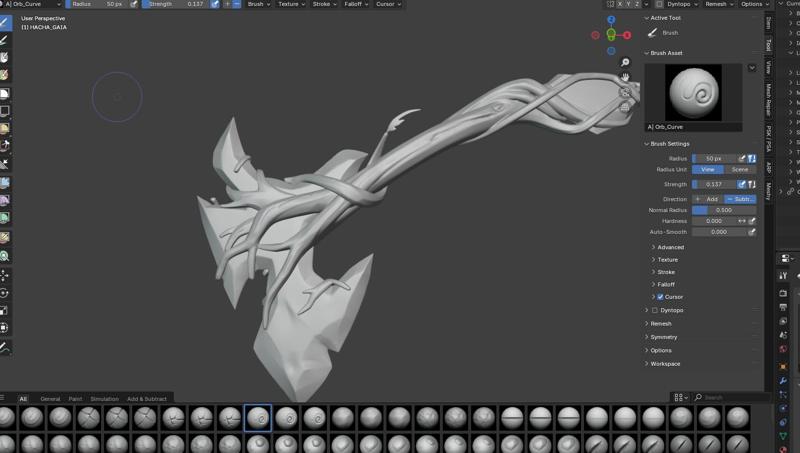Click the wrench Modifiers properties tab icon
The height and width of the screenshot is (453, 800).
pos(783,381)
